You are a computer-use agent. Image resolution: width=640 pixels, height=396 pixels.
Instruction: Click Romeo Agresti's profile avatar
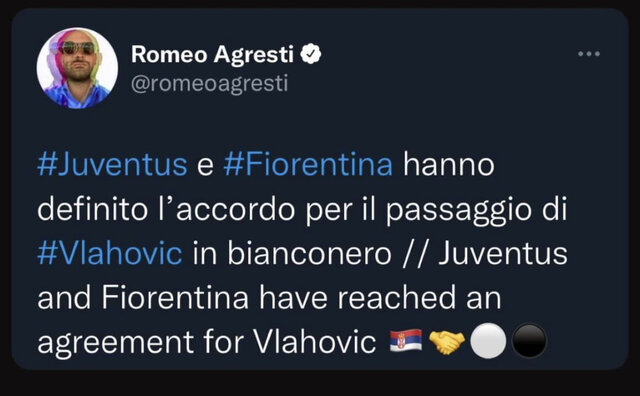click(77, 68)
